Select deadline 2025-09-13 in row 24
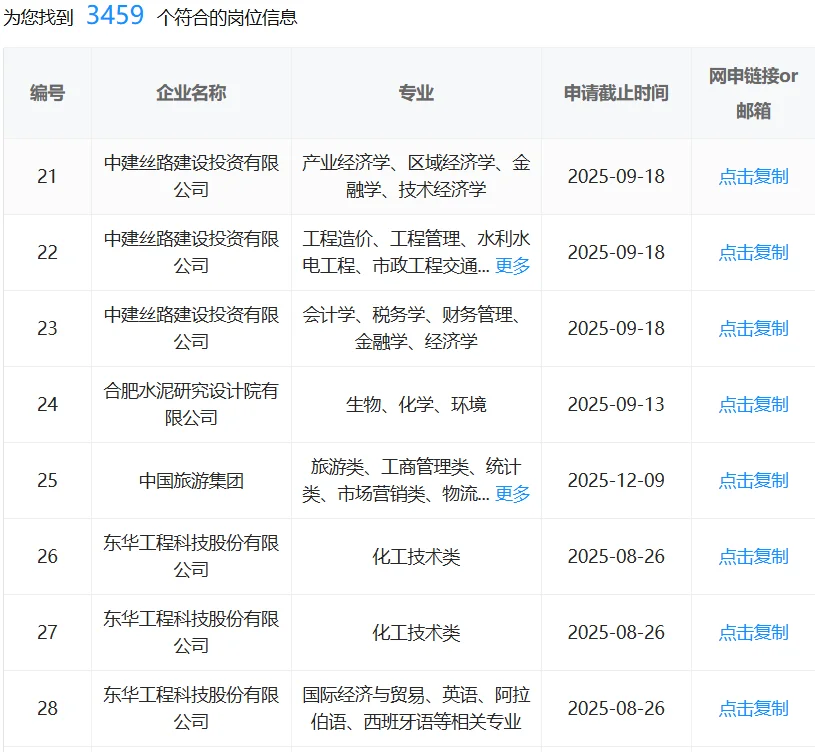Image resolution: width=815 pixels, height=752 pixels. coord(616,404)
